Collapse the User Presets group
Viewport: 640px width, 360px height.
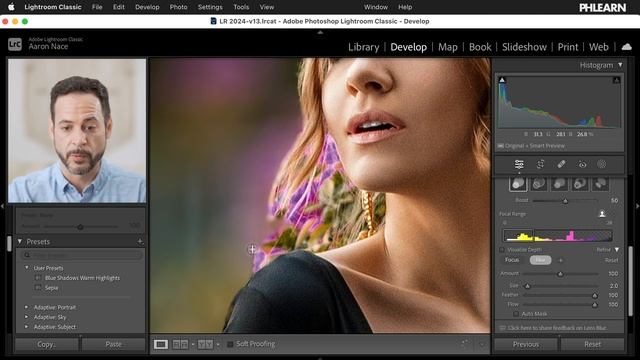point(27,268)
